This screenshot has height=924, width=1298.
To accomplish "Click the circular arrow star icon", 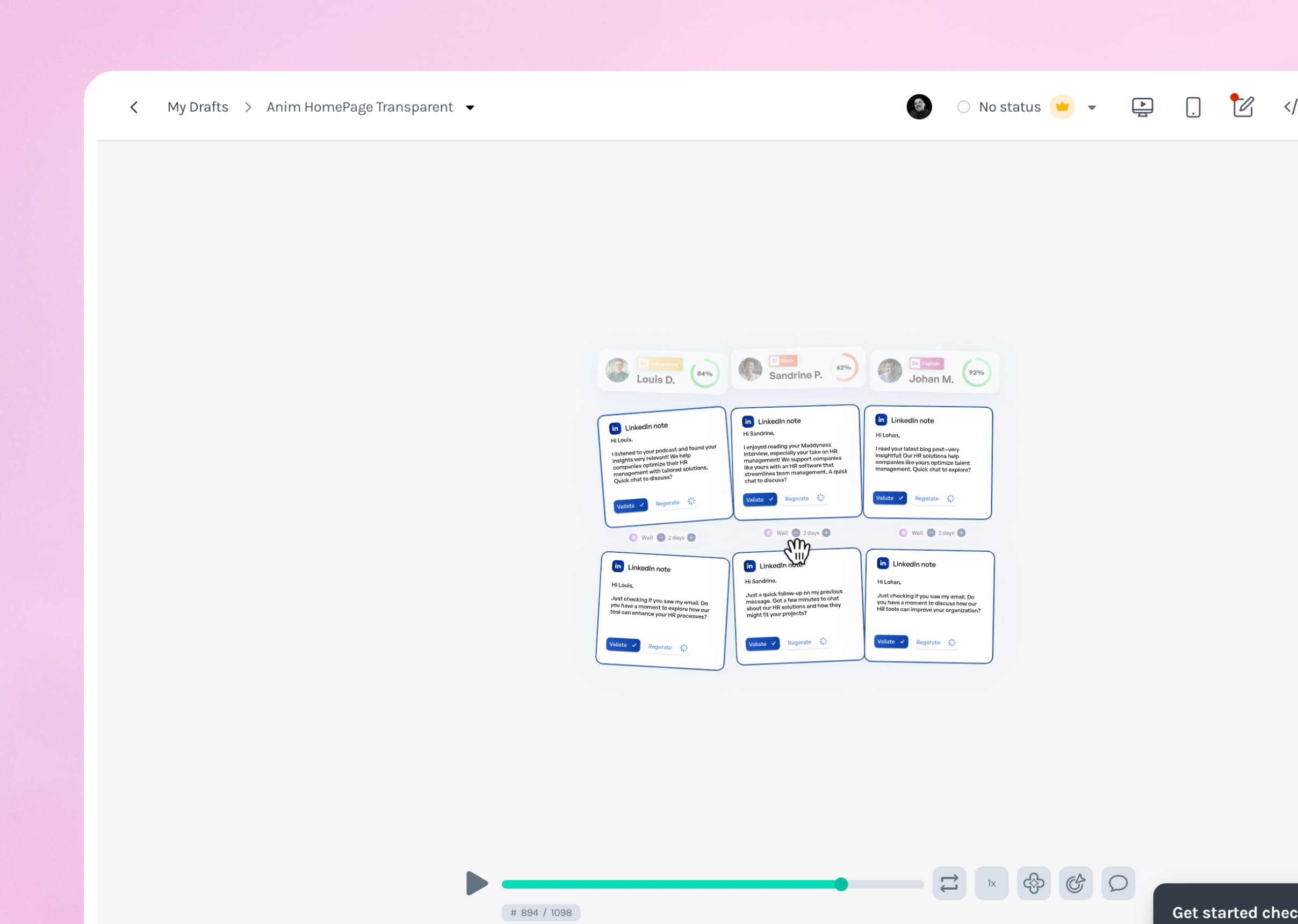I will point(1076,883).
